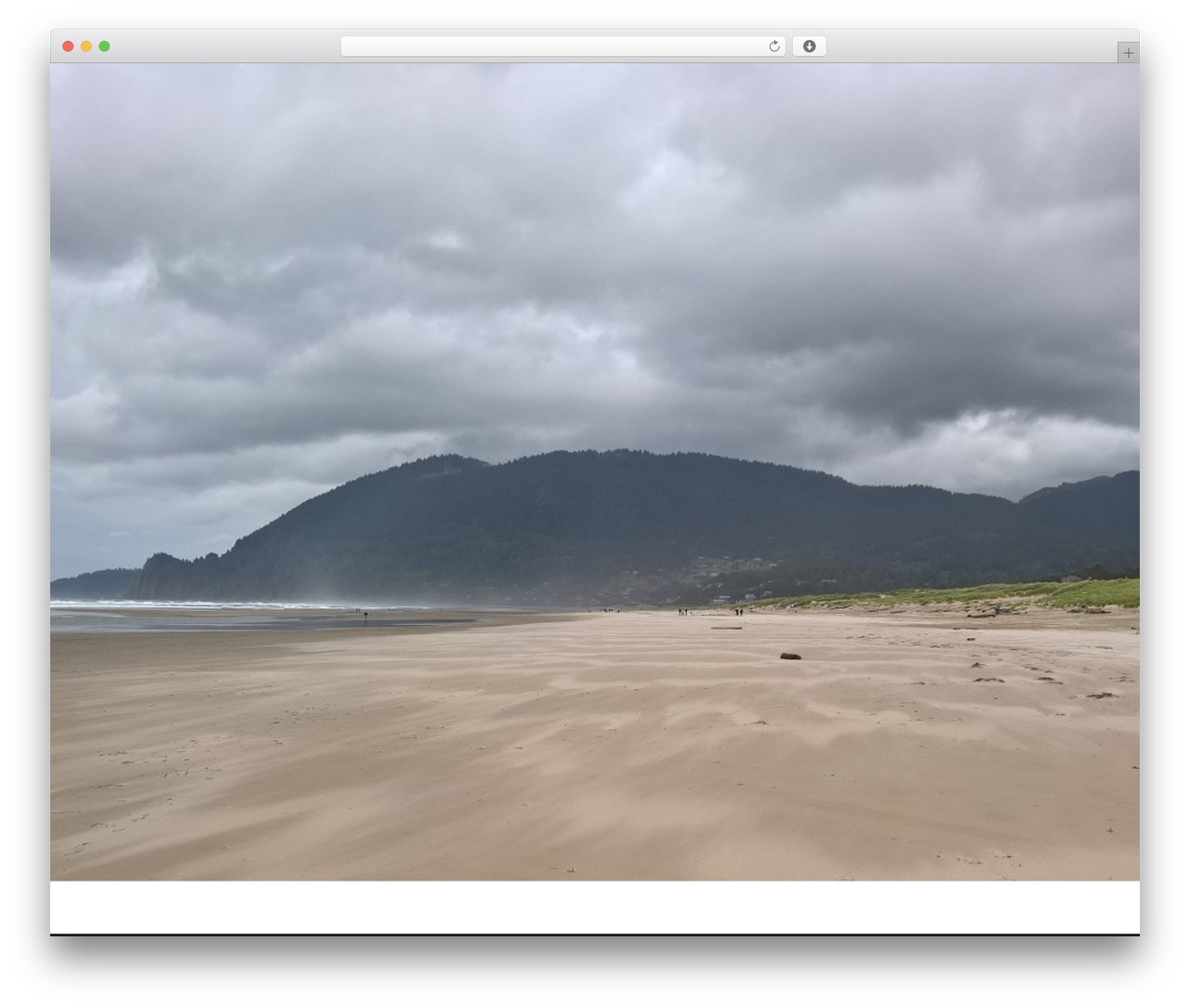Maximize the window using the green button
Screen dimensions: 1190x1008
104,46
